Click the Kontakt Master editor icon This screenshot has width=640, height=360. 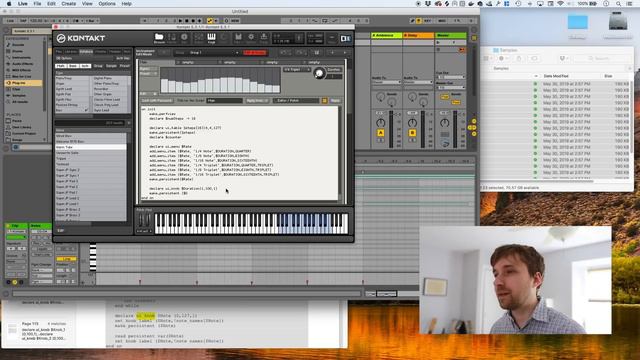pos(172,38)
